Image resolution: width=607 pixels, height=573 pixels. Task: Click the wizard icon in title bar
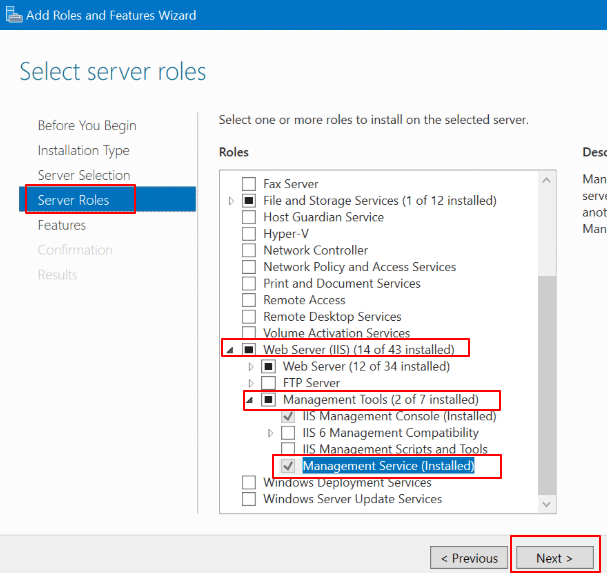13,15
